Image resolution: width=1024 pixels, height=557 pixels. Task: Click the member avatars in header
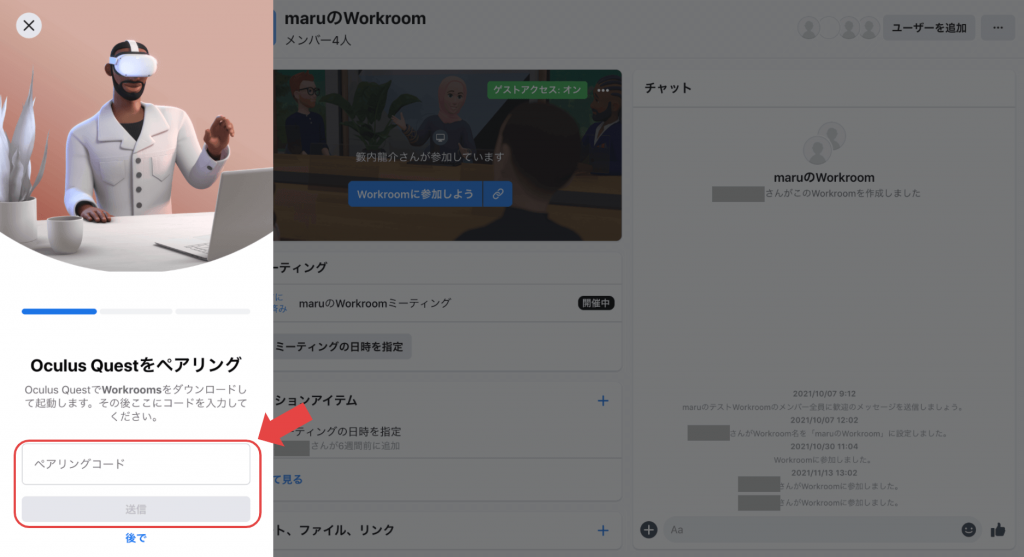[839, 28]
